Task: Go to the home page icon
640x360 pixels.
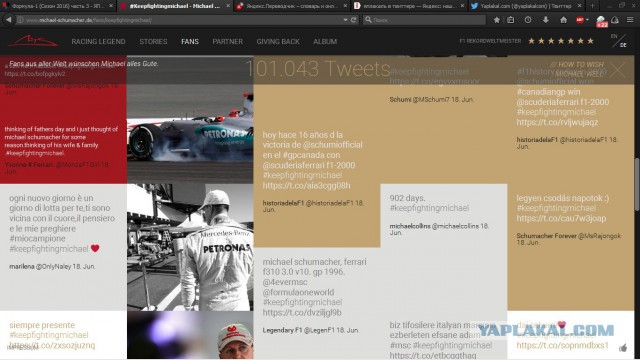Action: (563, 20)
